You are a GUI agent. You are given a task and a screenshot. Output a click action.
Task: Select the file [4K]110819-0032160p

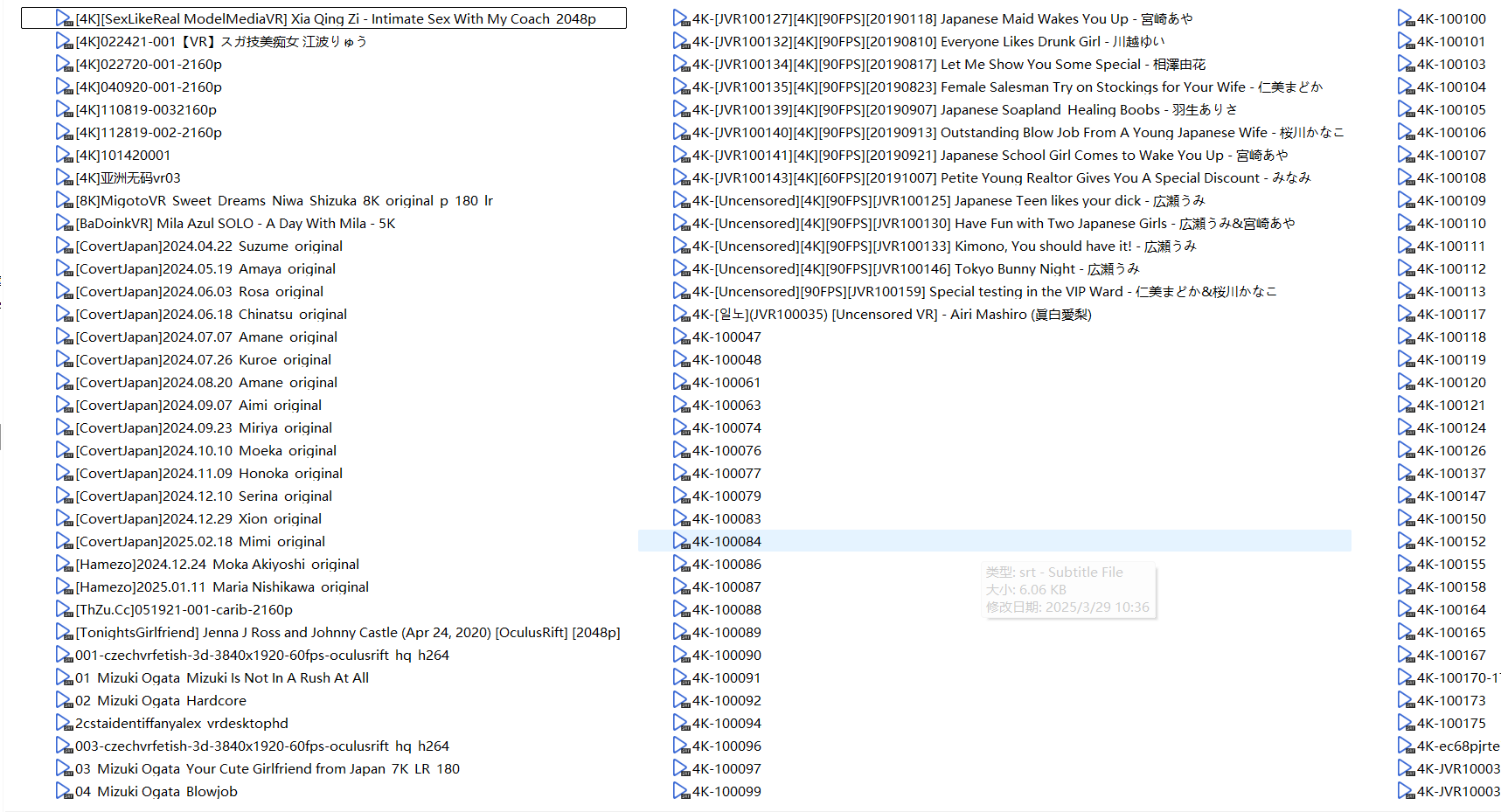(146, 110)
